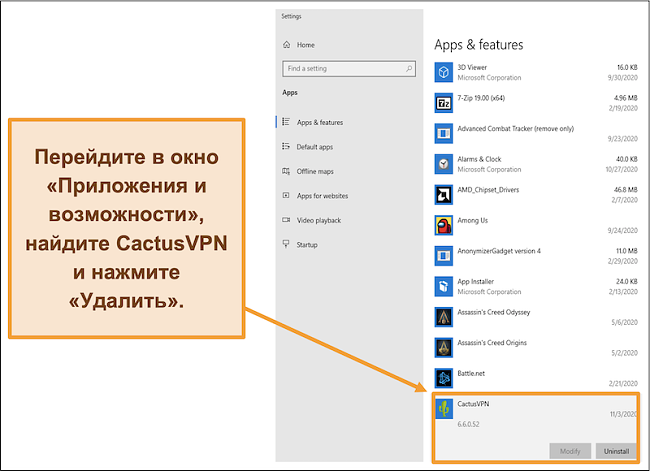
Task: Click the CactusVPN cactus icon
Action: pos(444,408)
